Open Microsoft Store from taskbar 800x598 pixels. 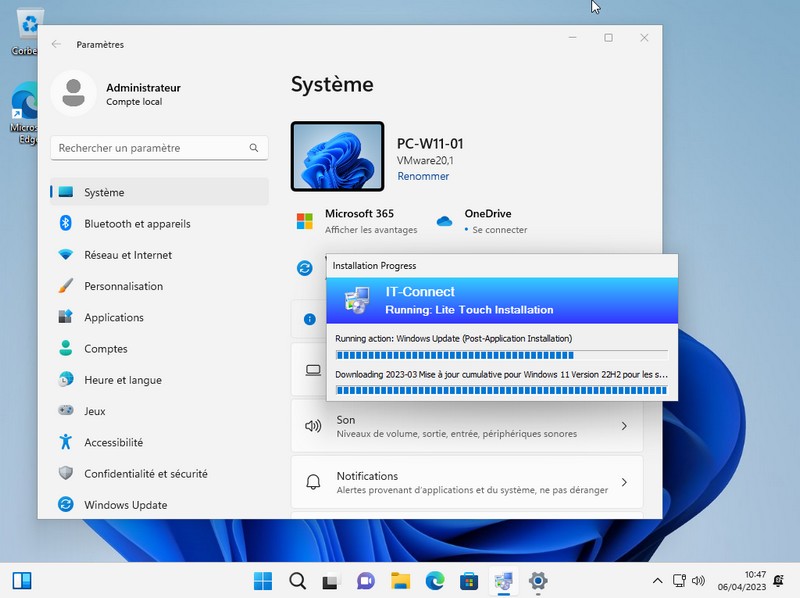click(x=469, y=581)
